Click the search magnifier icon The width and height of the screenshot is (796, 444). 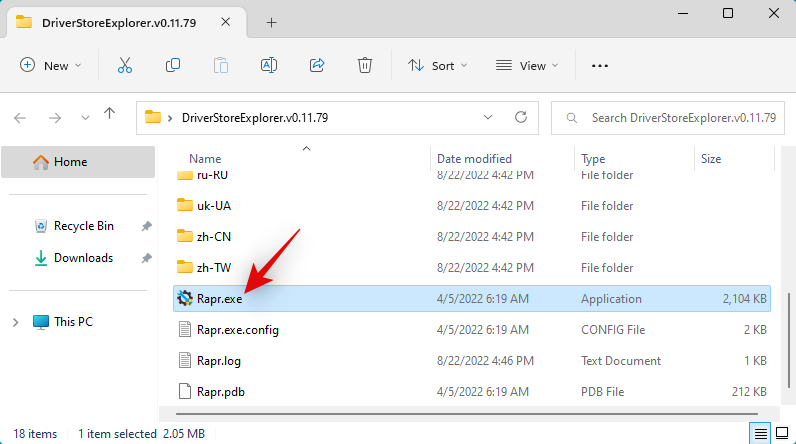572,118
